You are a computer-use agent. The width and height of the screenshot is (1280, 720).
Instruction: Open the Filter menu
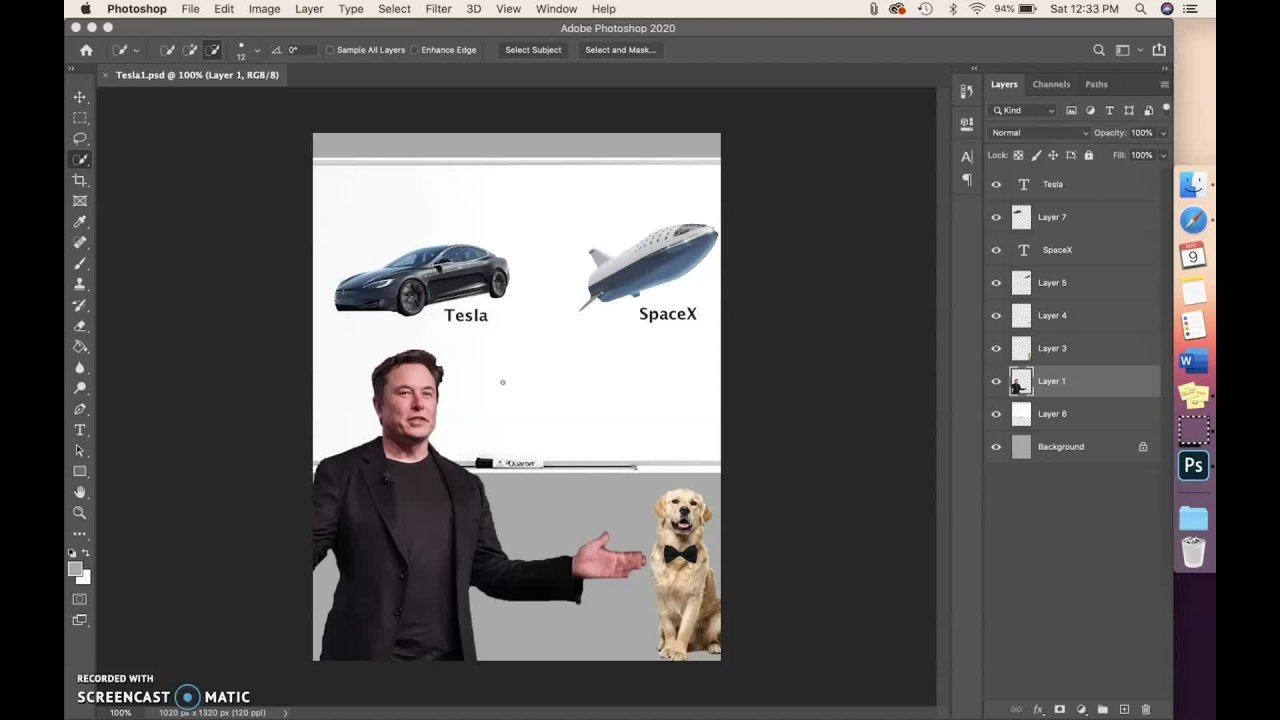click(x=438, y=9)
